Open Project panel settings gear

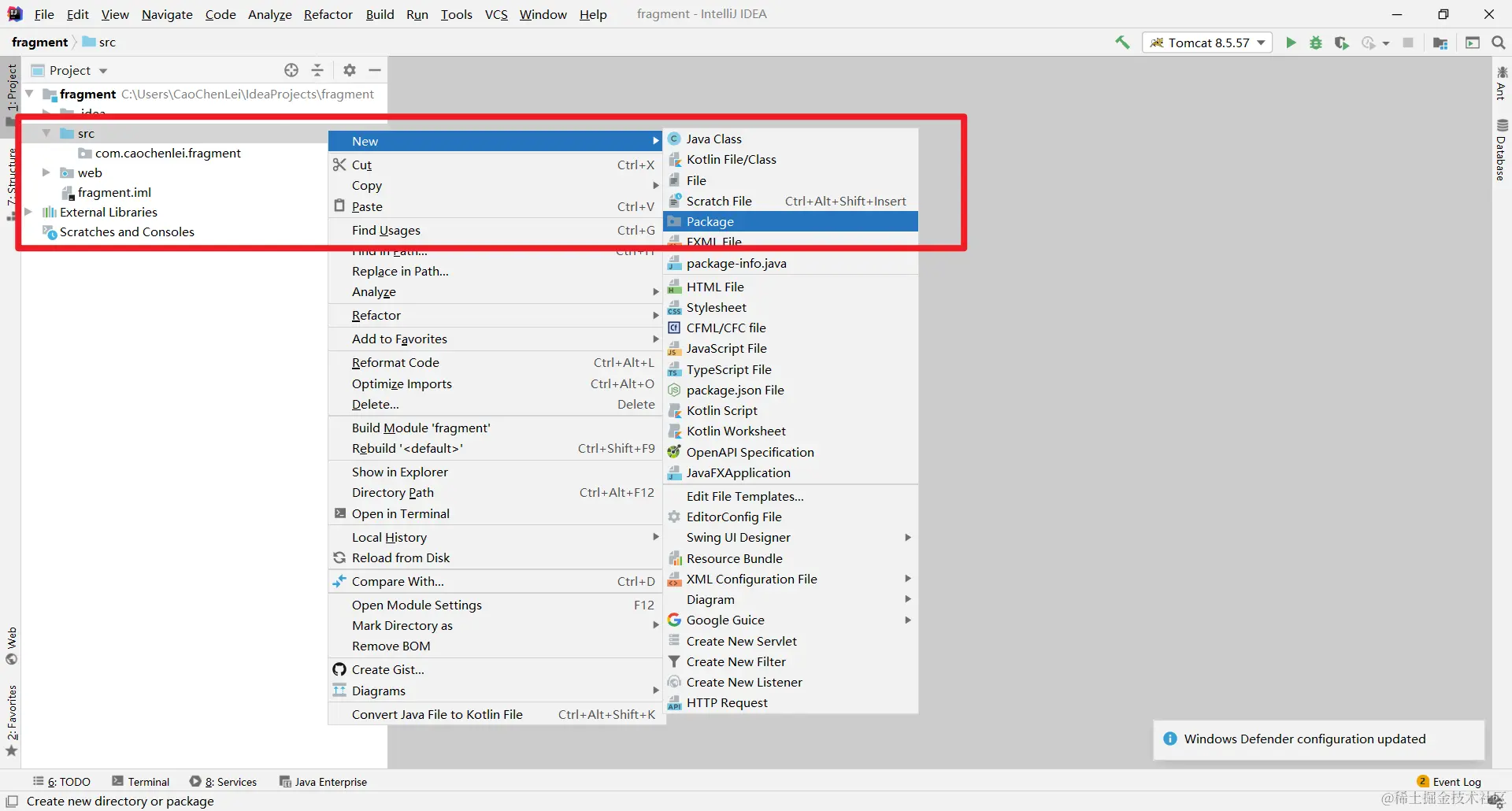pyautogui.click(x=350, y=70)
